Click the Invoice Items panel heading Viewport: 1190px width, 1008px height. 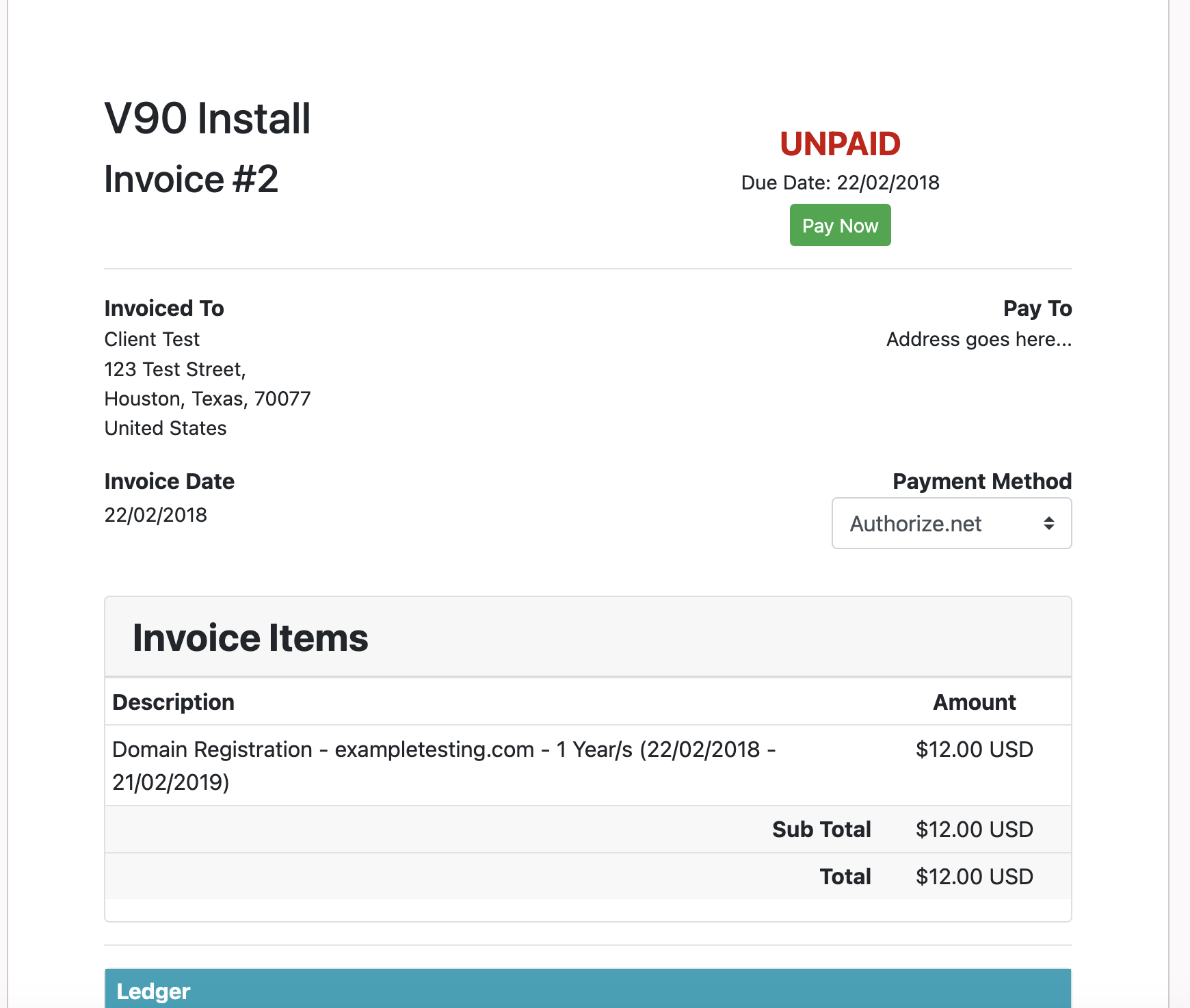(250, 638)
